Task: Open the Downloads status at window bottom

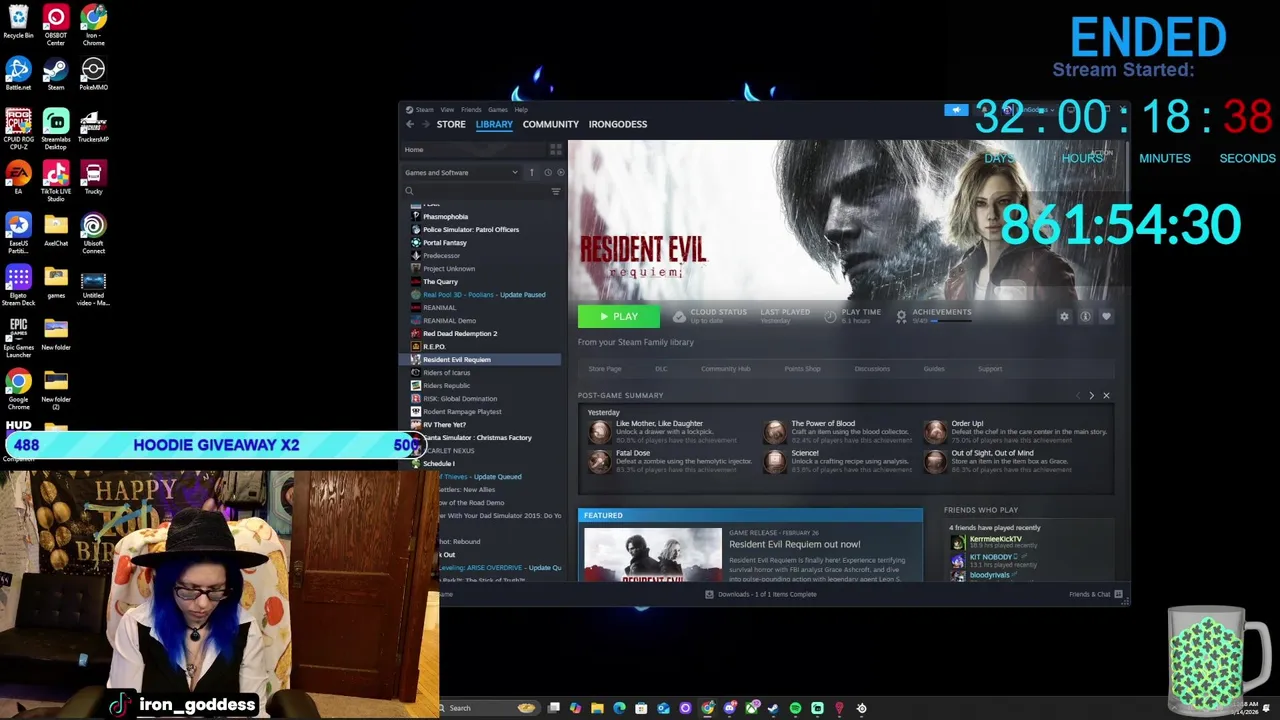Action: click(x=761, y=594)
